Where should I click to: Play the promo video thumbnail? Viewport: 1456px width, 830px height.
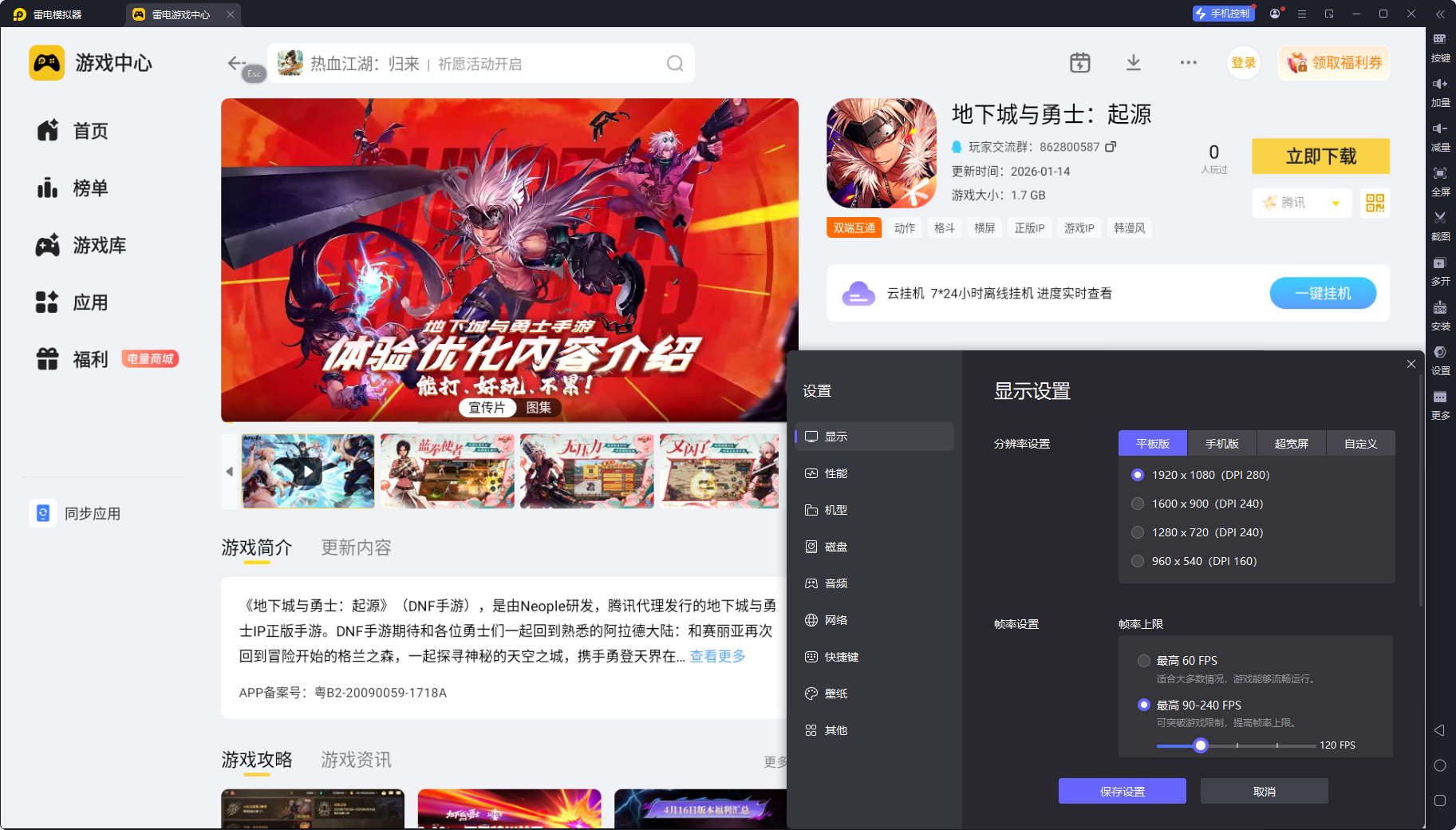[x=308, y=471]
